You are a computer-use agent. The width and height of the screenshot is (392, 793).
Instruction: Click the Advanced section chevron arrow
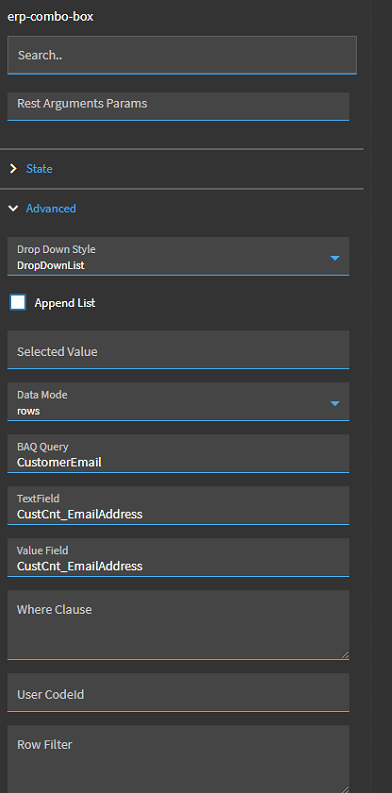click(14, 208)
